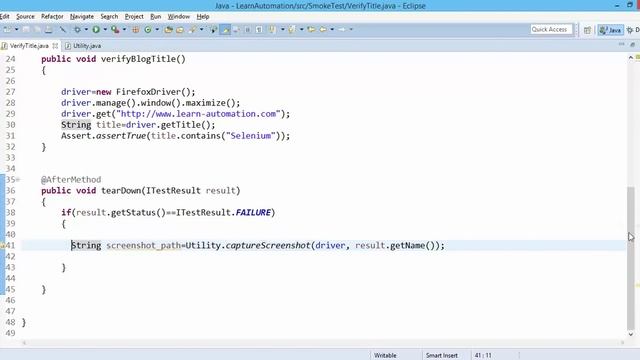The image size is (640, 360).
Task: Click the Save All toolbar icon
Action: click(x=37, y=29)
